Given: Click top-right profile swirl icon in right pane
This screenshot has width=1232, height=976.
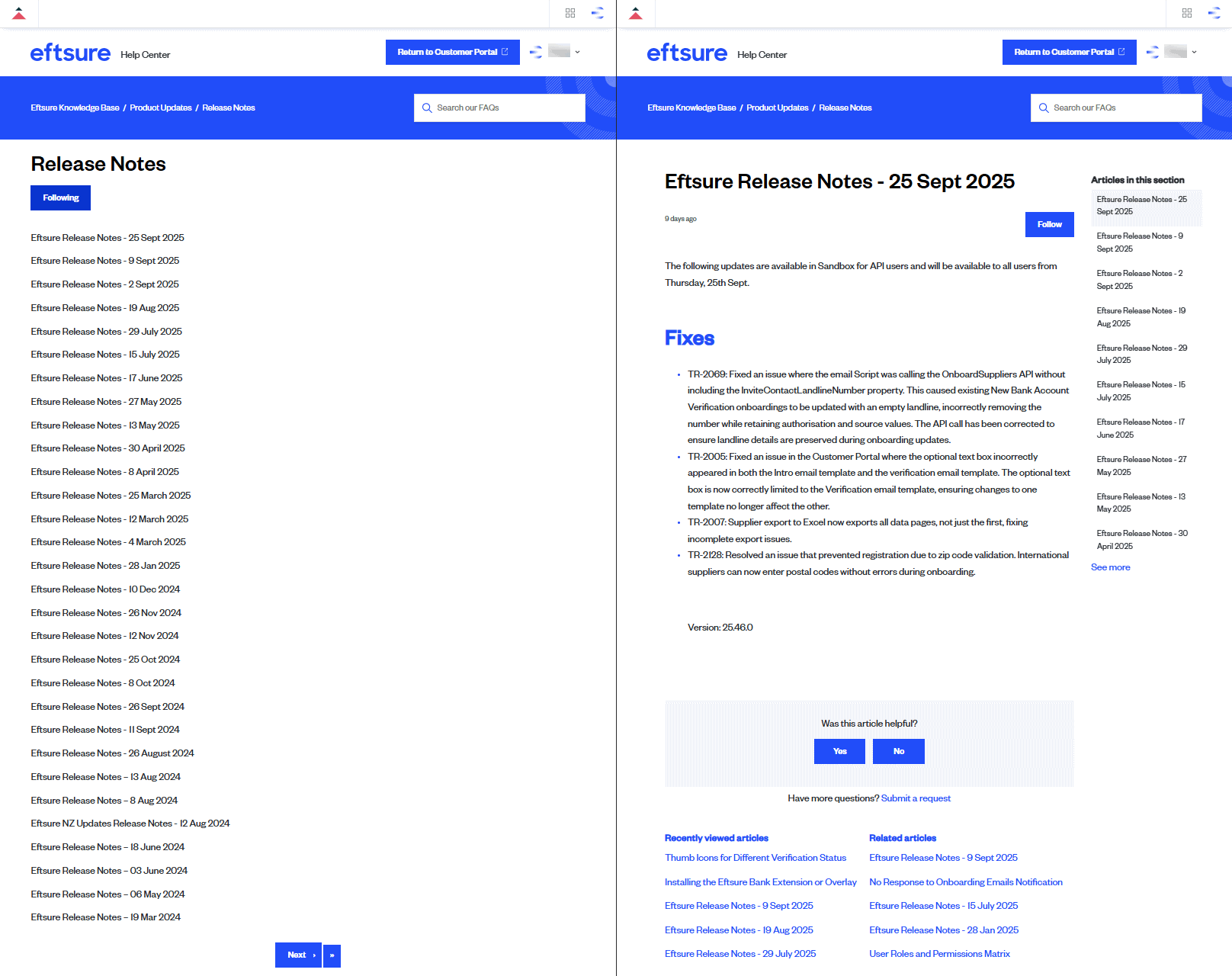Looking at the screenshot, I should tap(1214, 13).
